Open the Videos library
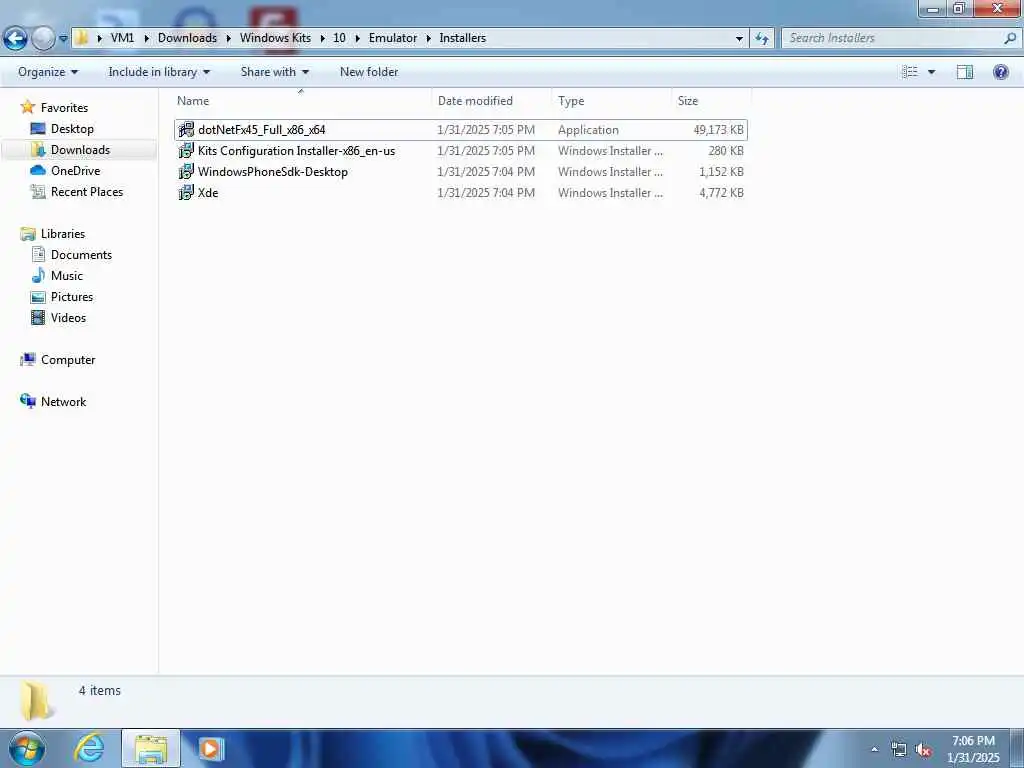The image size is (1024, 768). click(68, 317)
